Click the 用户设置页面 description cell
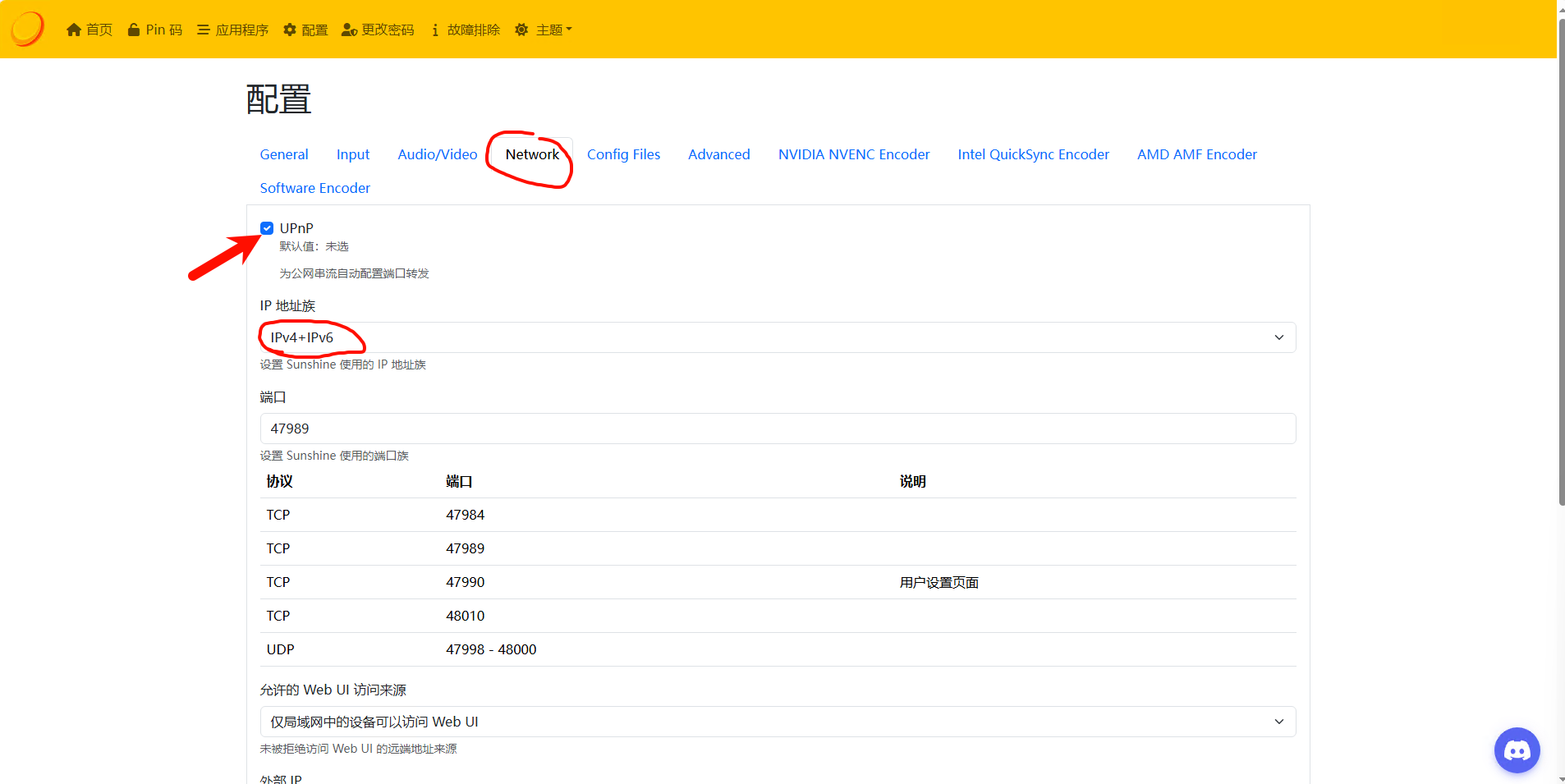This screenshot has width=1565, height=784. tap(939, 582)
